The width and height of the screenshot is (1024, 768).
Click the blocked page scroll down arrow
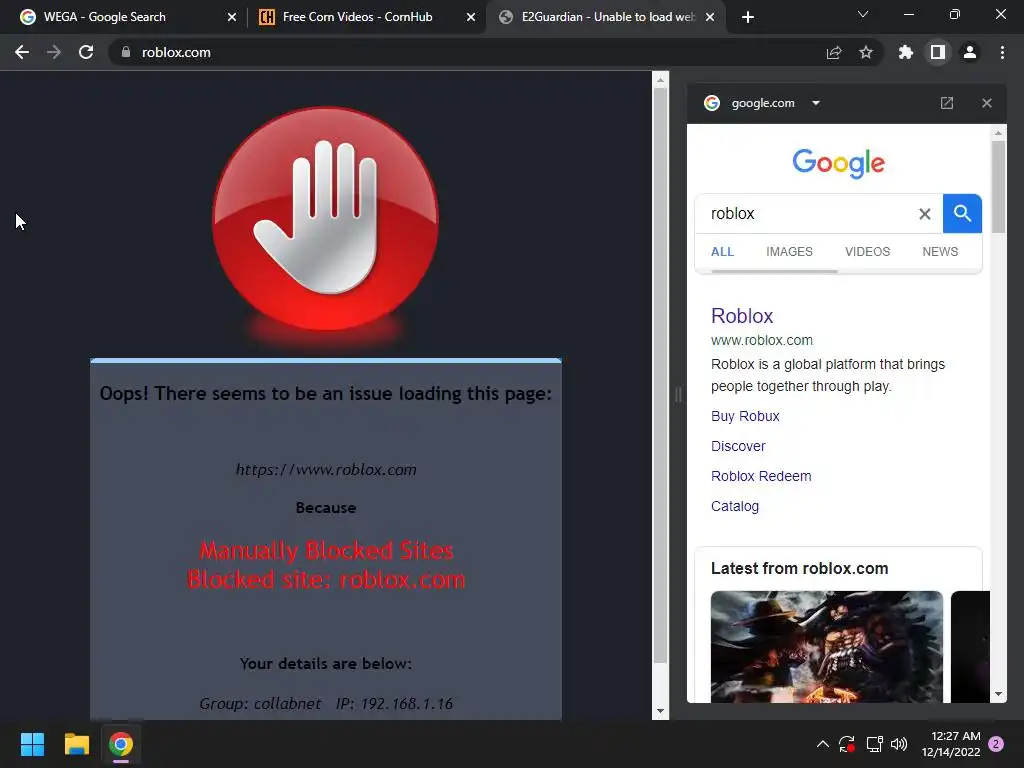pos(660,711)
